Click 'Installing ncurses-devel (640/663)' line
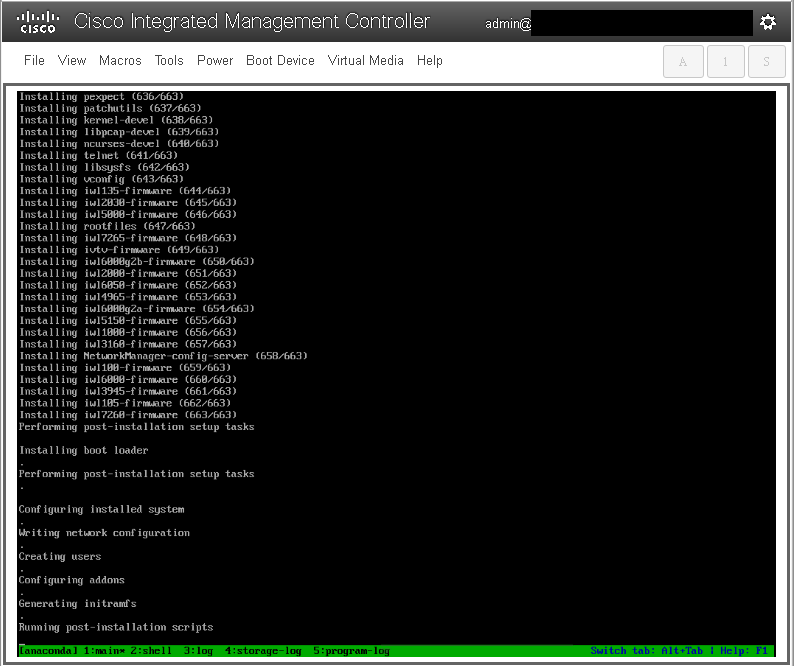Screen dimensions: 794x666 point(119,144)
